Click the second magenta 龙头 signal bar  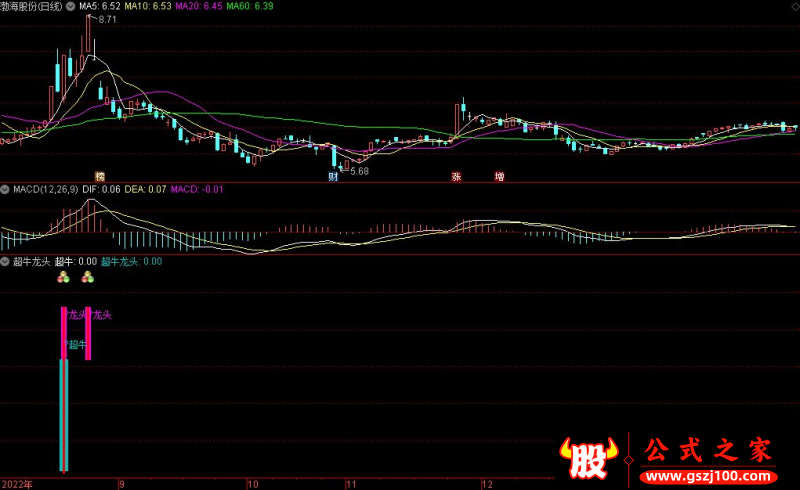point(88,333)
